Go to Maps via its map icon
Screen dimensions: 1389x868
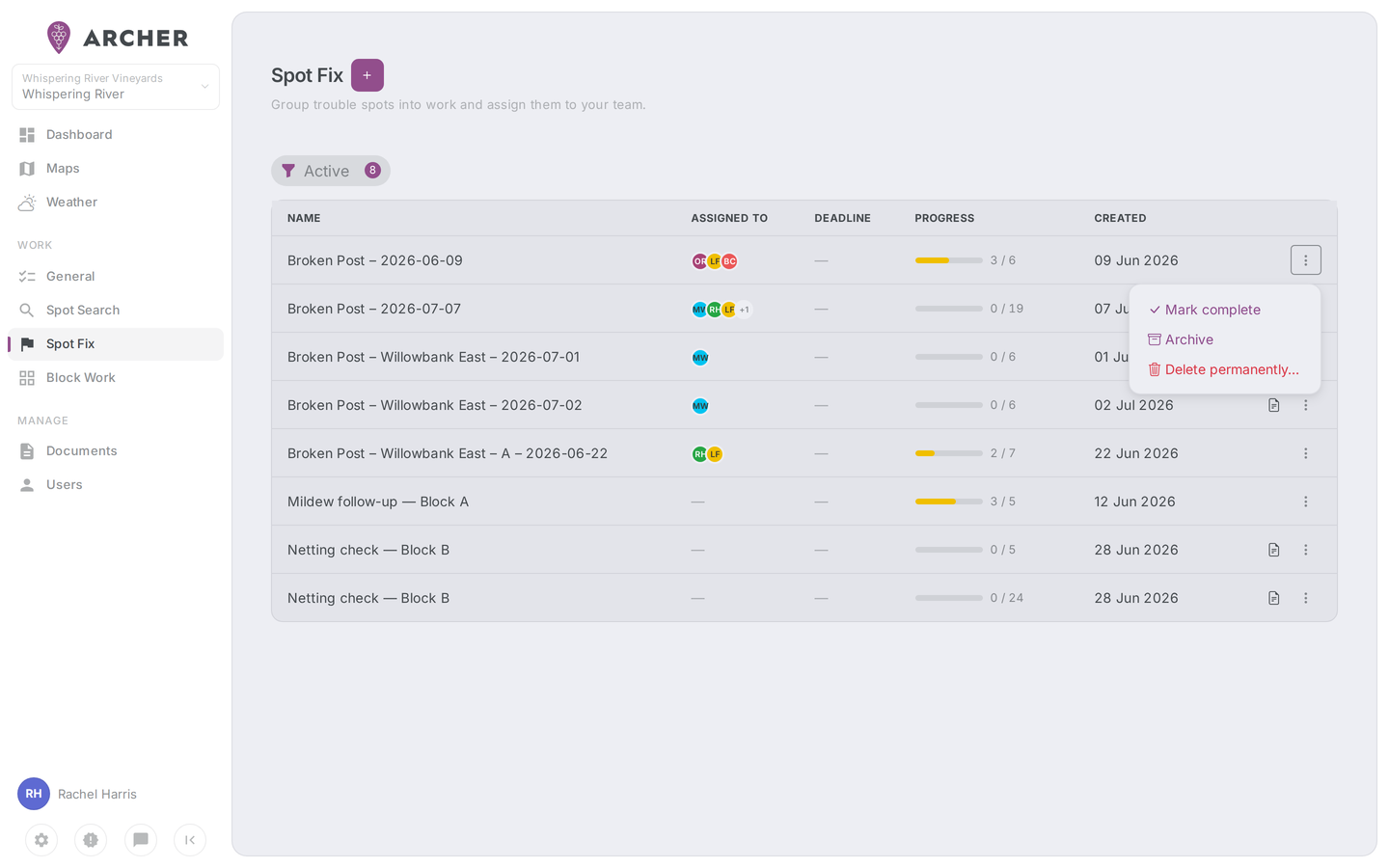[27, 169]
